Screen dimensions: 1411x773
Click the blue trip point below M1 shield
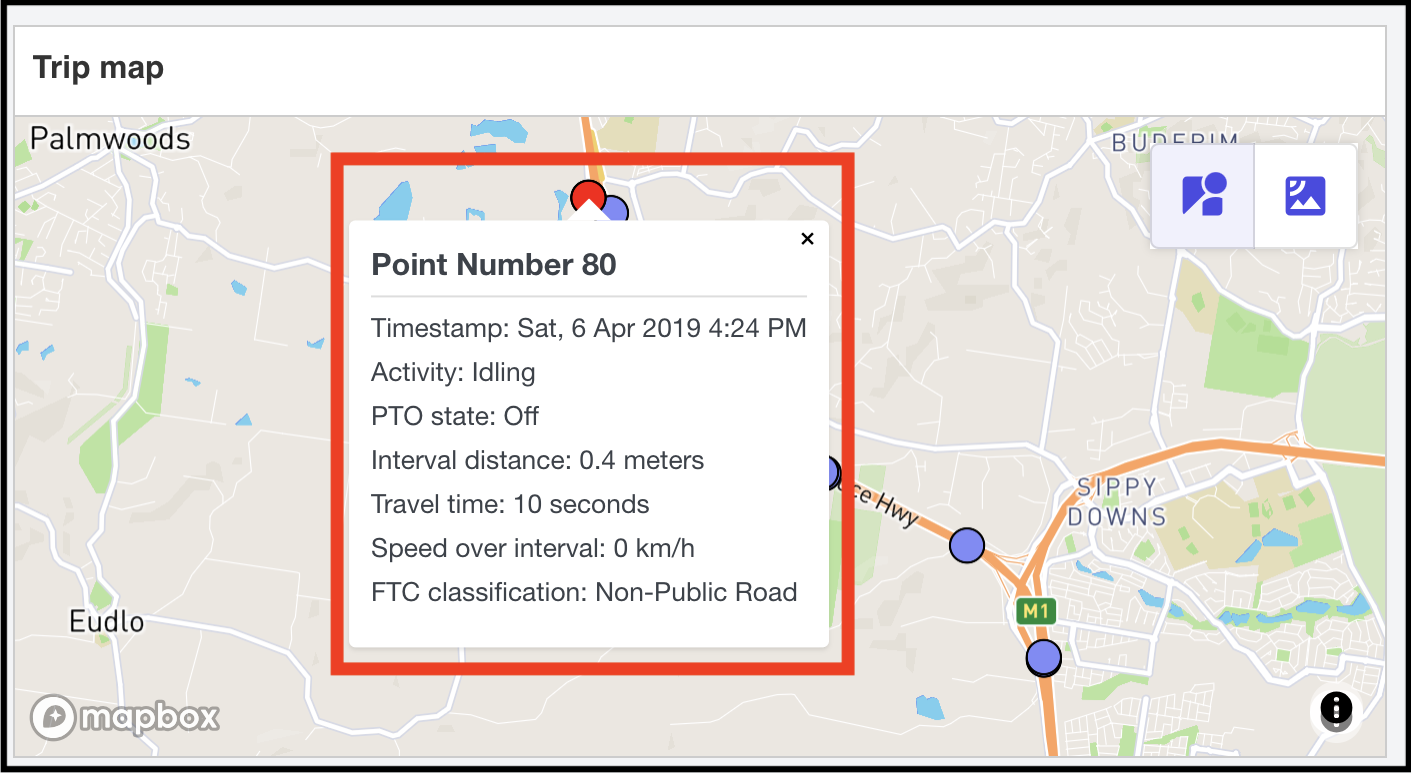(x=1043, y=657)
